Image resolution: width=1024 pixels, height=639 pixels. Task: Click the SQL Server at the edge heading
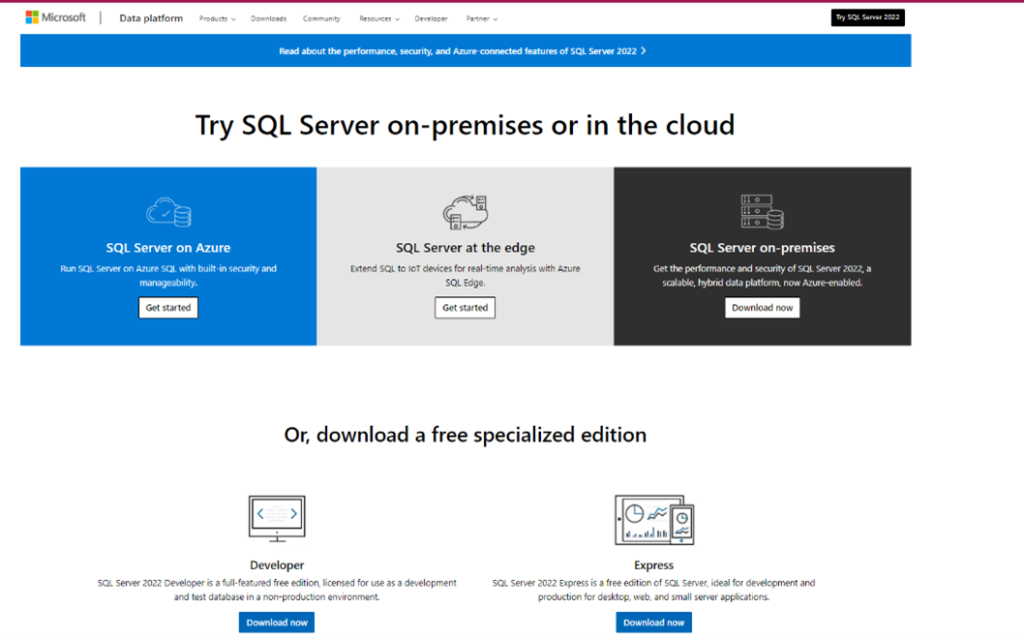coord(465,248)
